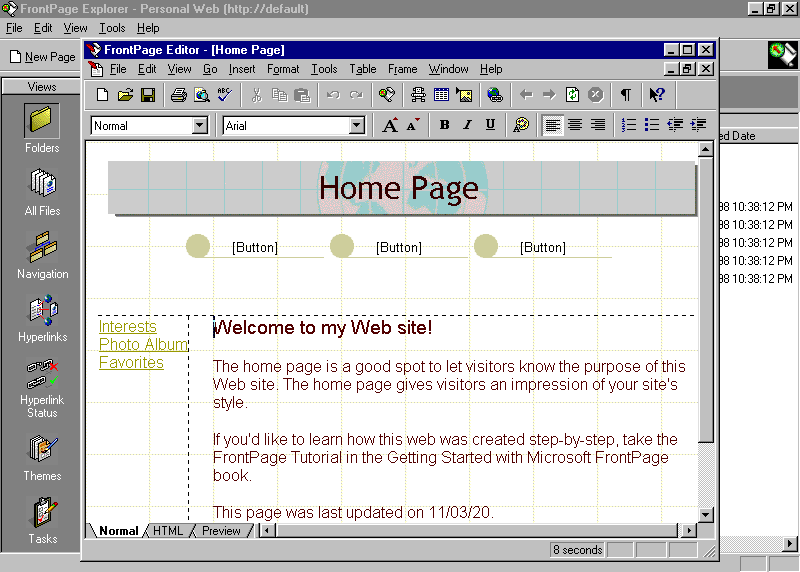Run the spelling check tool
The width and height of the screenshot is (800, 572).
click(224, 95)
